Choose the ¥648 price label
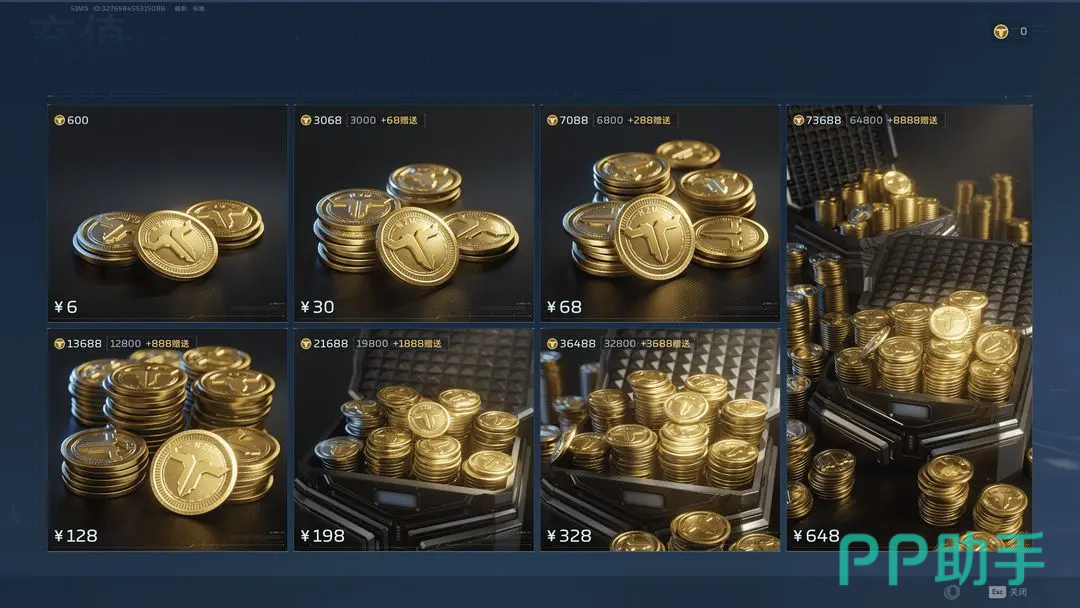 (x=816, y=536)
